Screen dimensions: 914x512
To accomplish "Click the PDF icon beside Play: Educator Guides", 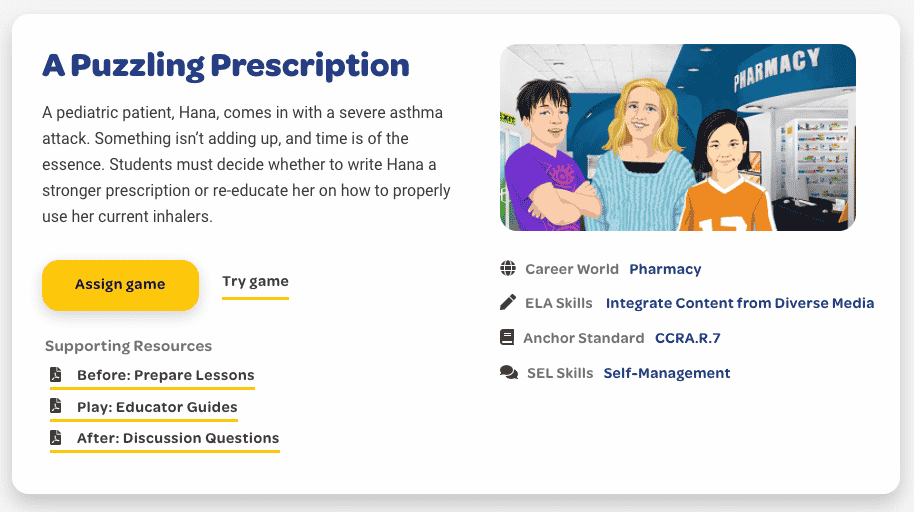I will point(56,406).
